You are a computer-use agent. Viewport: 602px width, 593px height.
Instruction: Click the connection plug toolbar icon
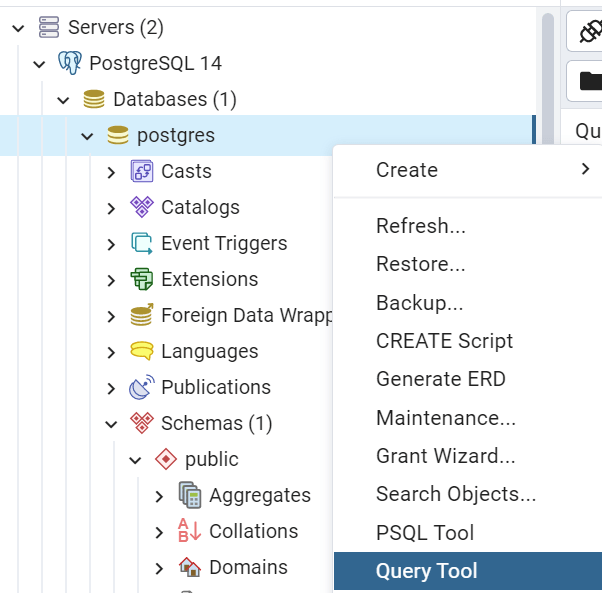[x=590, y=31]
